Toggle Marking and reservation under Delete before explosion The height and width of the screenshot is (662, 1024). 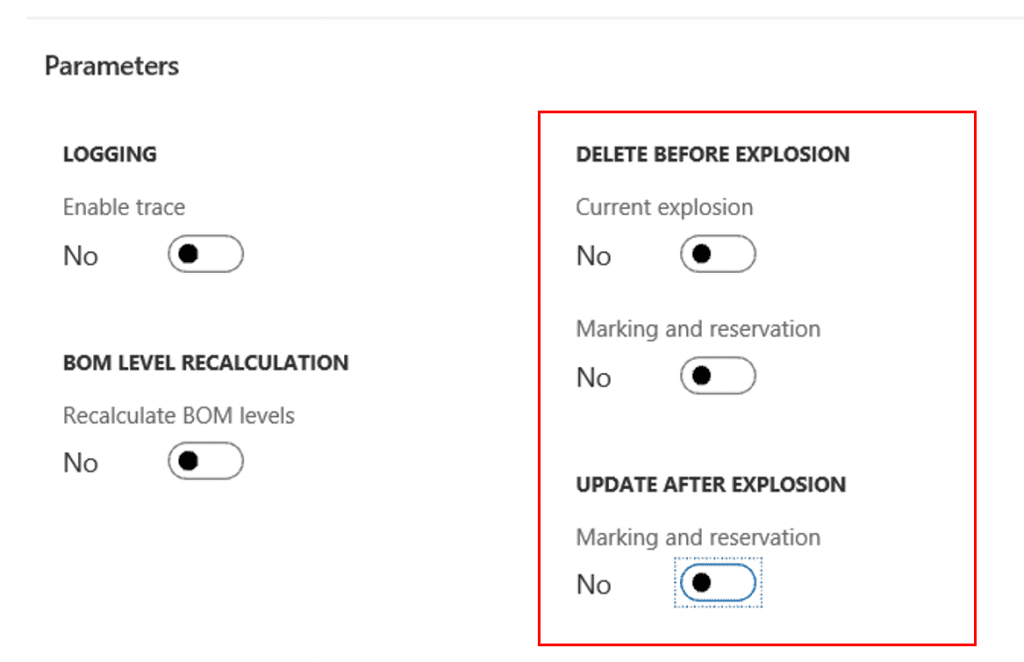click(x=718, y=376)
